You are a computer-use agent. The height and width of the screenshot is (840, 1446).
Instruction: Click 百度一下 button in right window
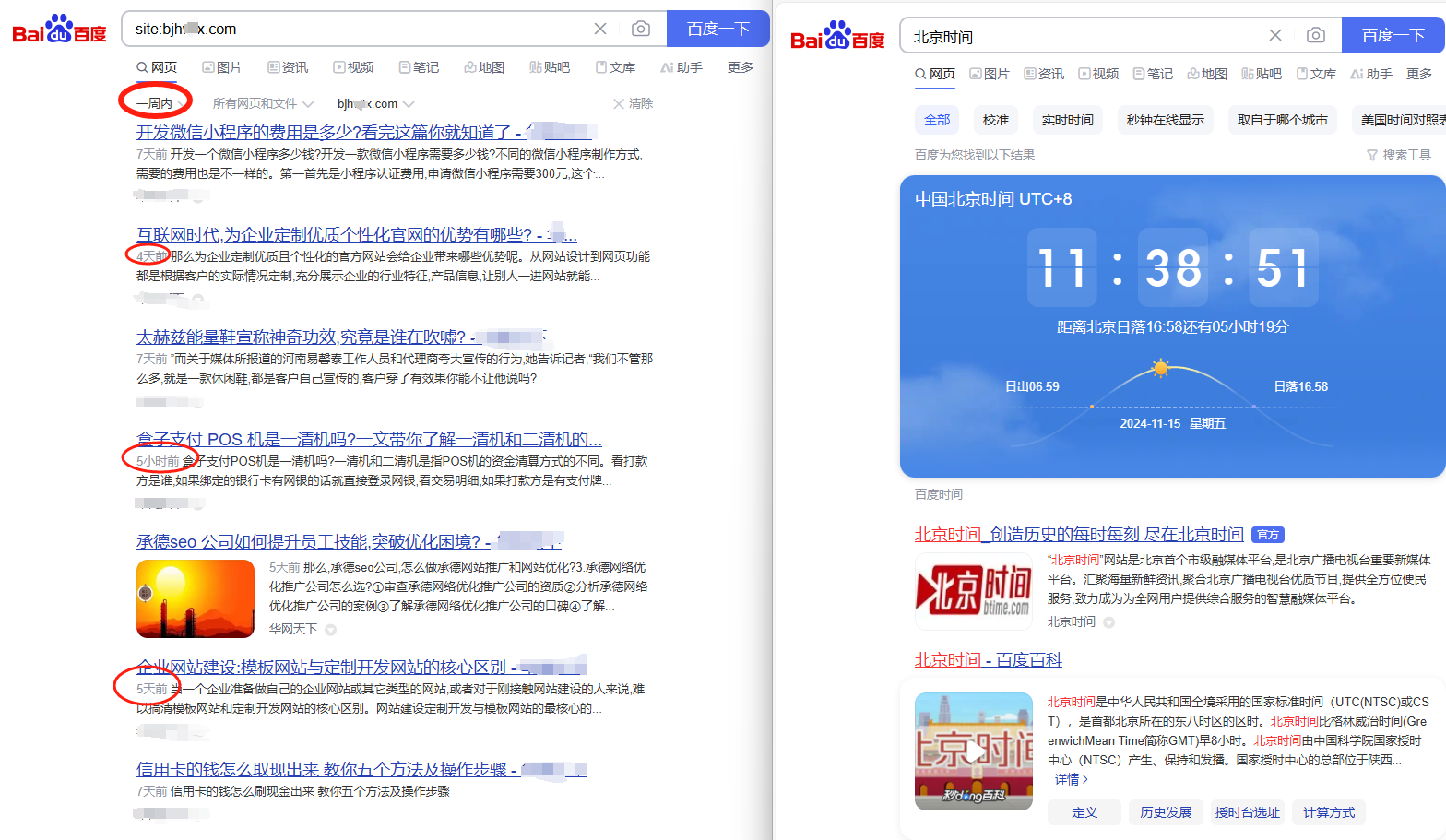point(1393,35)
